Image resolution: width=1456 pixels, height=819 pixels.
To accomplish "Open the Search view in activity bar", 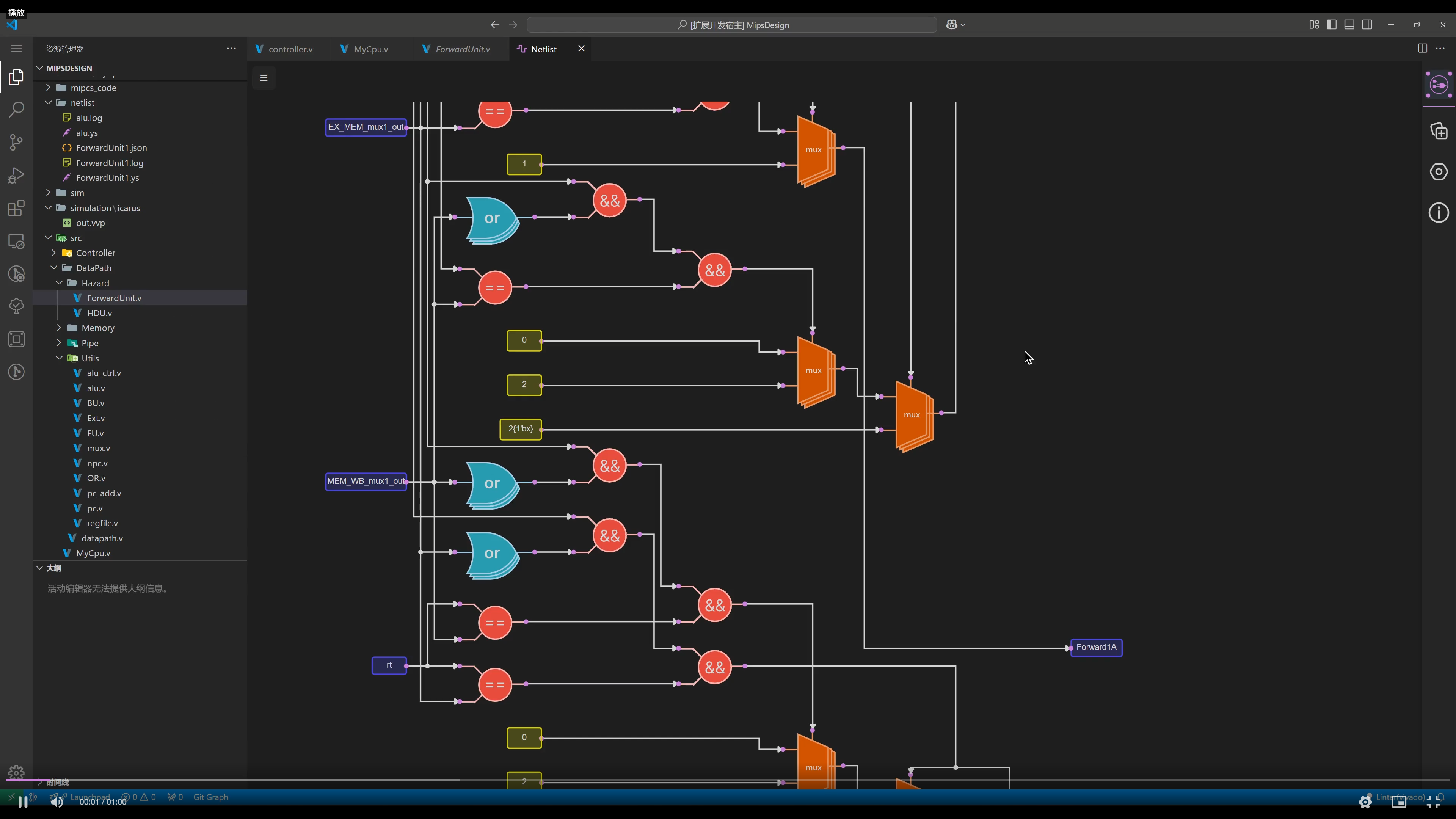I will [x=16, y=109].
